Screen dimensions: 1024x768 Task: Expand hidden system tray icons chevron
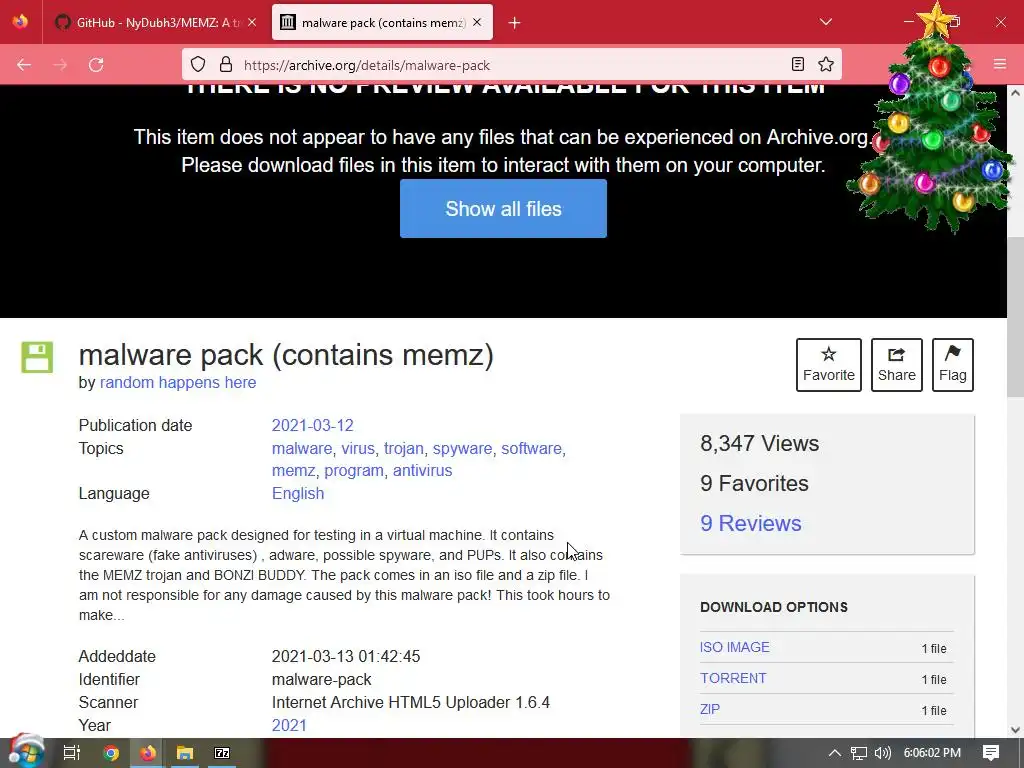click(834, 753)
